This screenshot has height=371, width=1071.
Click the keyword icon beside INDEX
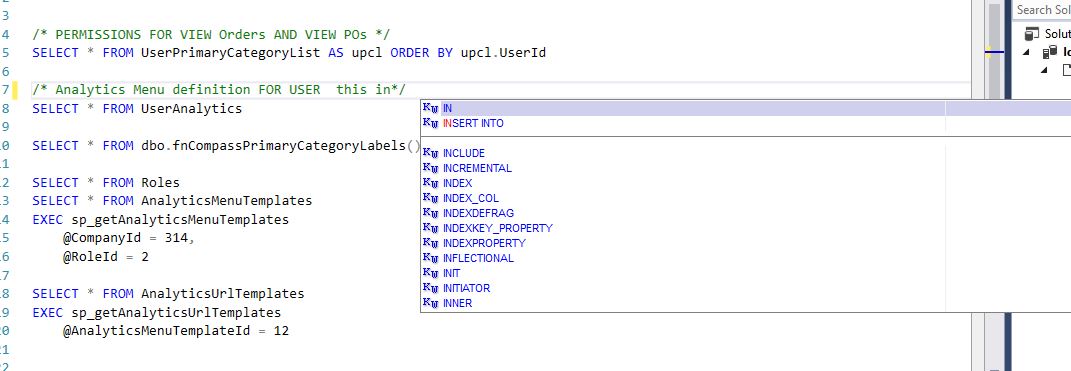point(430,183)
